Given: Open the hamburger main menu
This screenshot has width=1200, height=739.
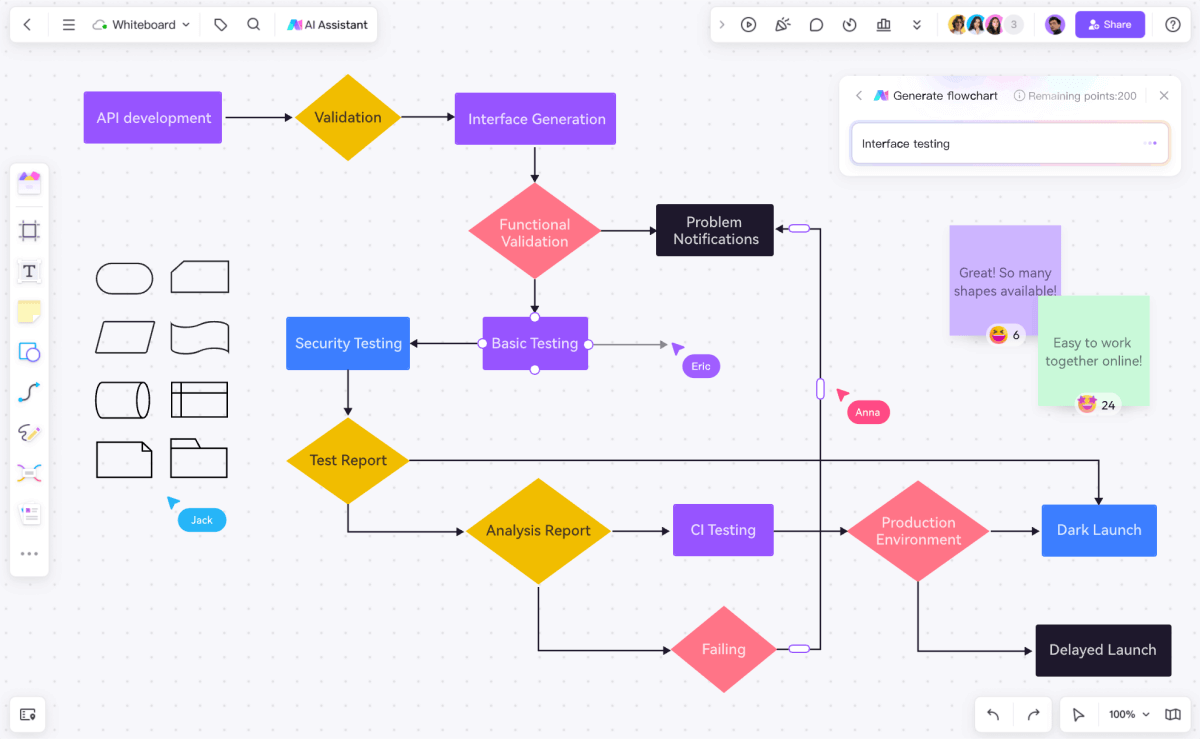Looking at the screenshot, I should pyautogui.click(x=68, y=24).
